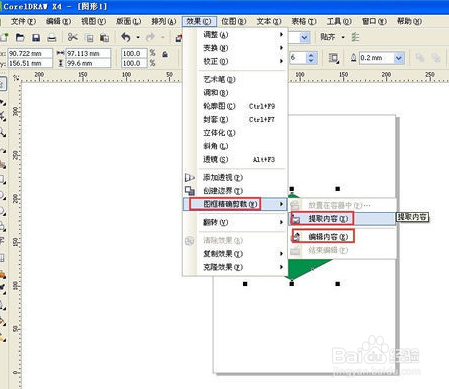The width and height of the screenshot is (449, 389).
Task: Click the Paste clipboard icon
Action: point(105,38)
